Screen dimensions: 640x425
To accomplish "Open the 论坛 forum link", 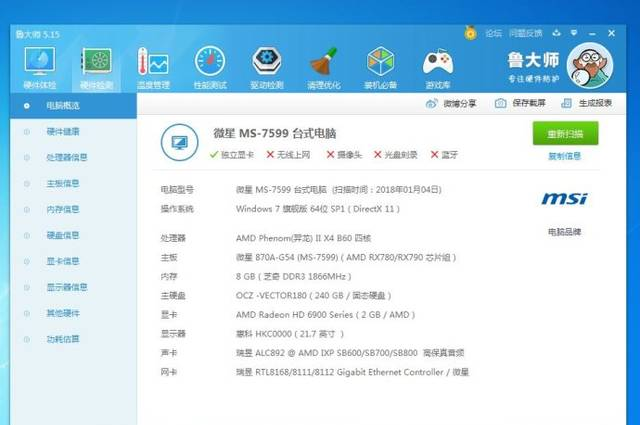I will point(493,33).
